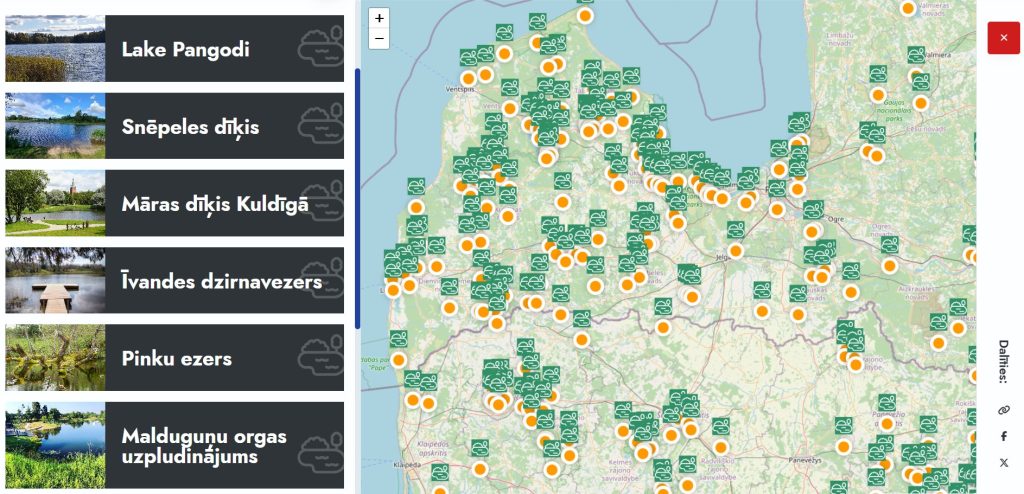Share this map on Facebook

point(1004,436)
